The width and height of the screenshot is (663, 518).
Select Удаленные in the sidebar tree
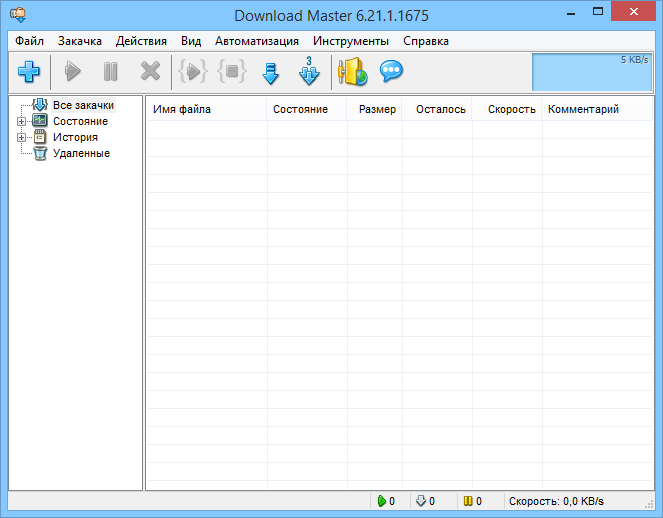[x=81, y=153]
